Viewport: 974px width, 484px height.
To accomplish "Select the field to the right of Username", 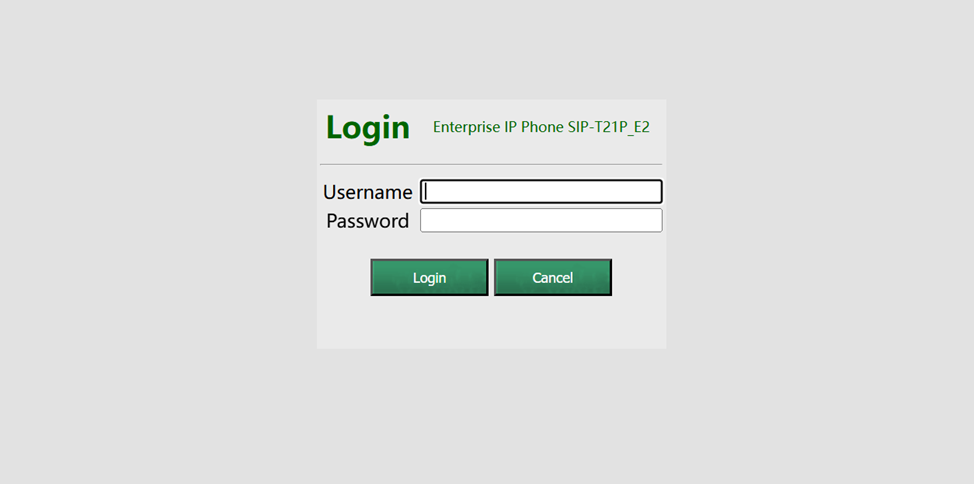I will tap(541, 191).
